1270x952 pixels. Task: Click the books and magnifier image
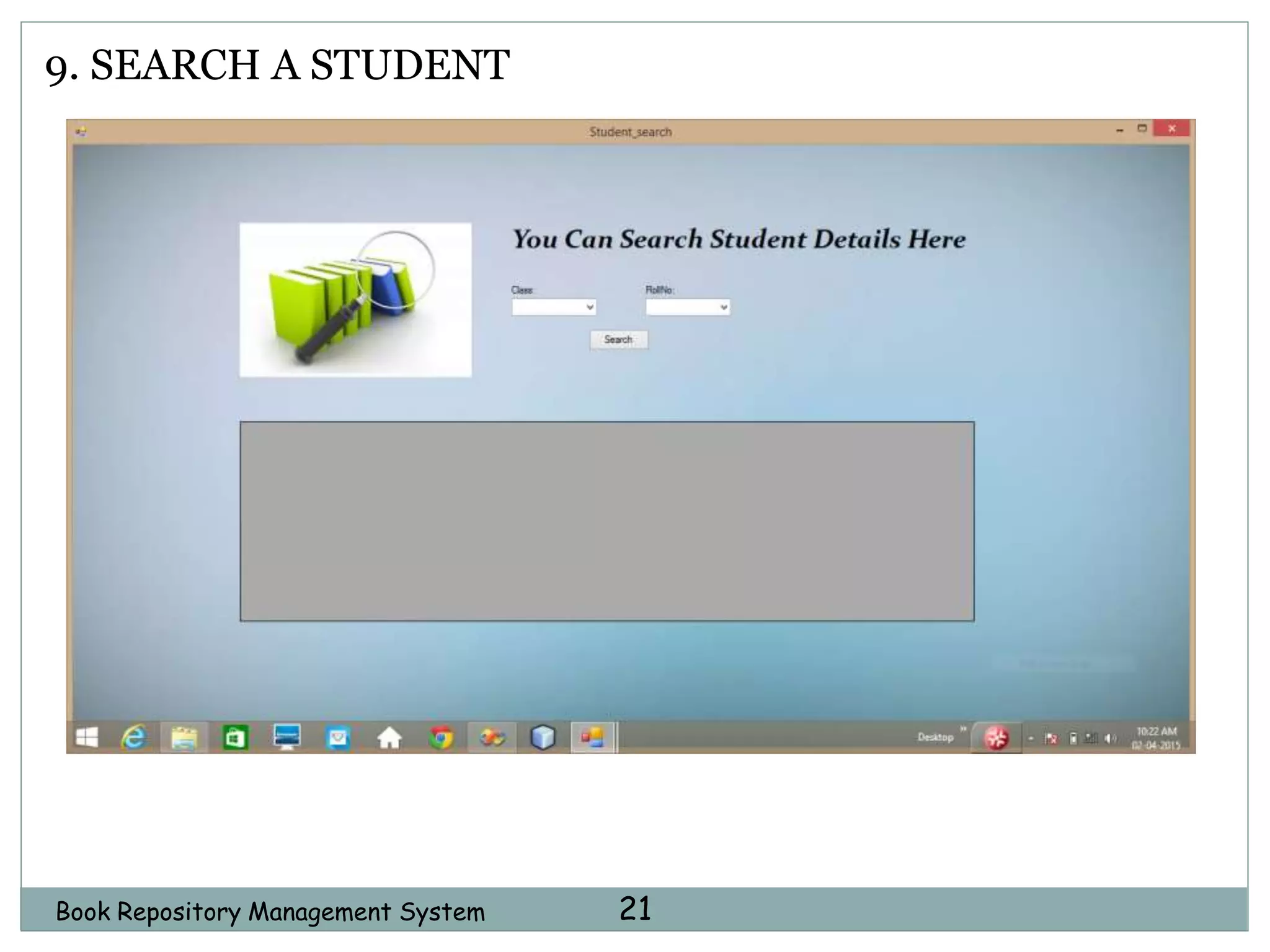[x=355, y=300]
